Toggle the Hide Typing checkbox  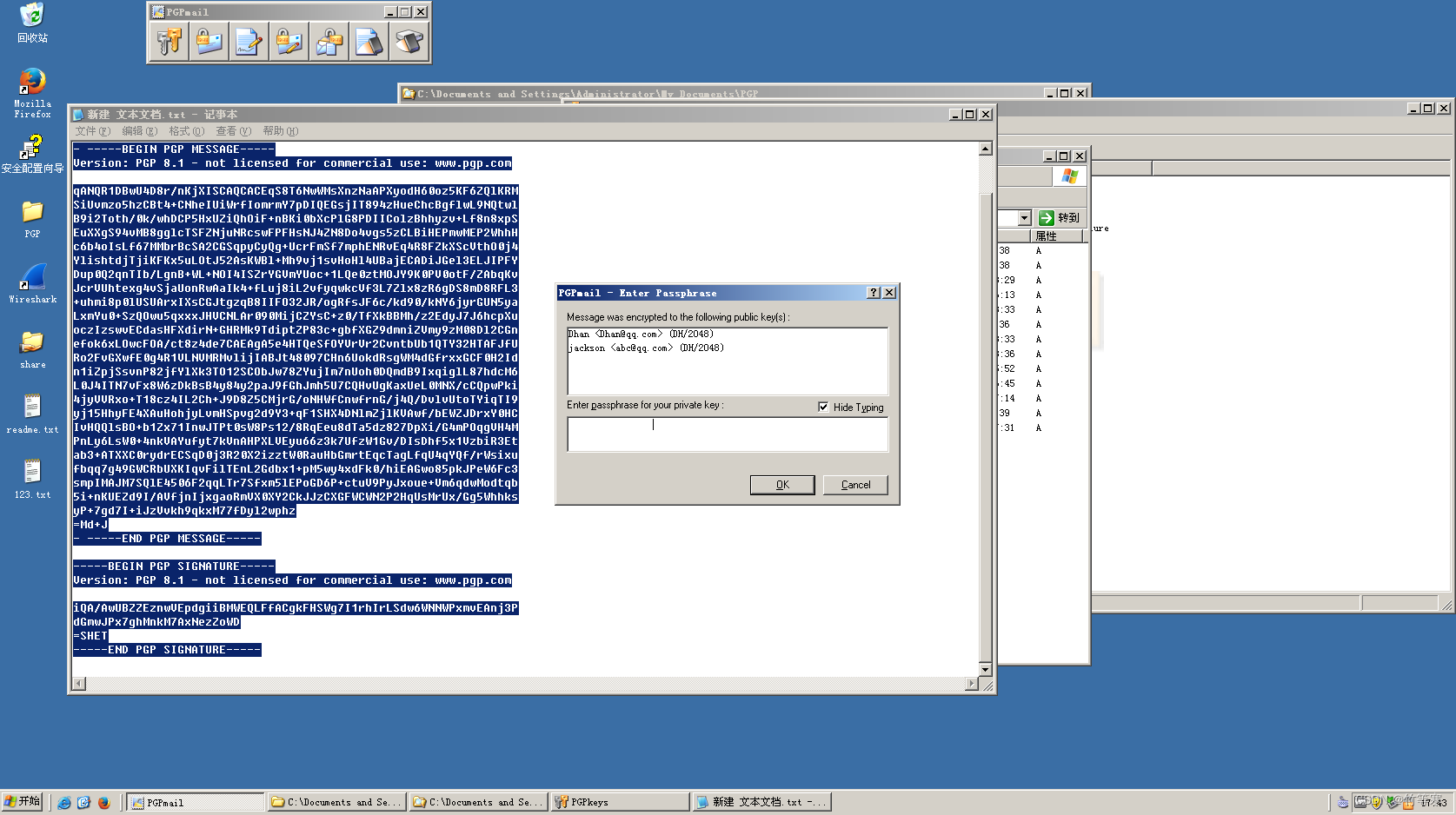click(823, 407)
